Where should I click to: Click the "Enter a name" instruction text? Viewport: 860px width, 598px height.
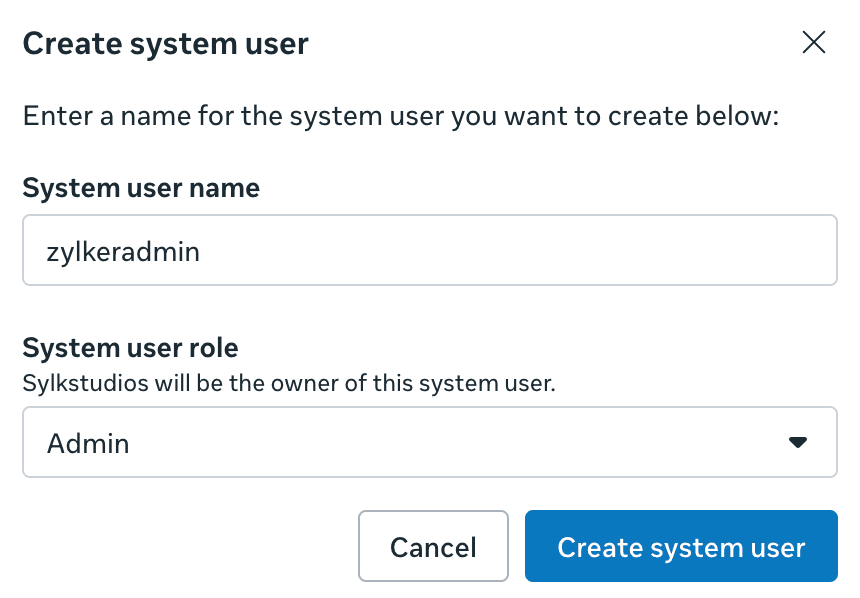point(400,116)
